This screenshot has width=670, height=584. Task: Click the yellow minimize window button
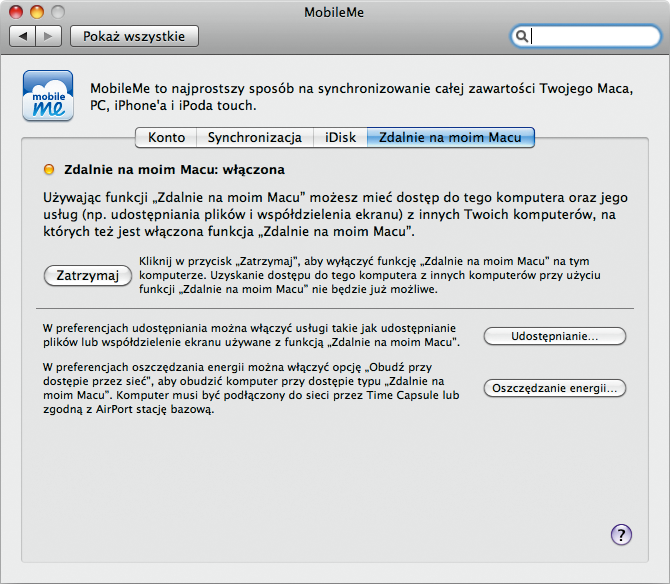(37, 12)
